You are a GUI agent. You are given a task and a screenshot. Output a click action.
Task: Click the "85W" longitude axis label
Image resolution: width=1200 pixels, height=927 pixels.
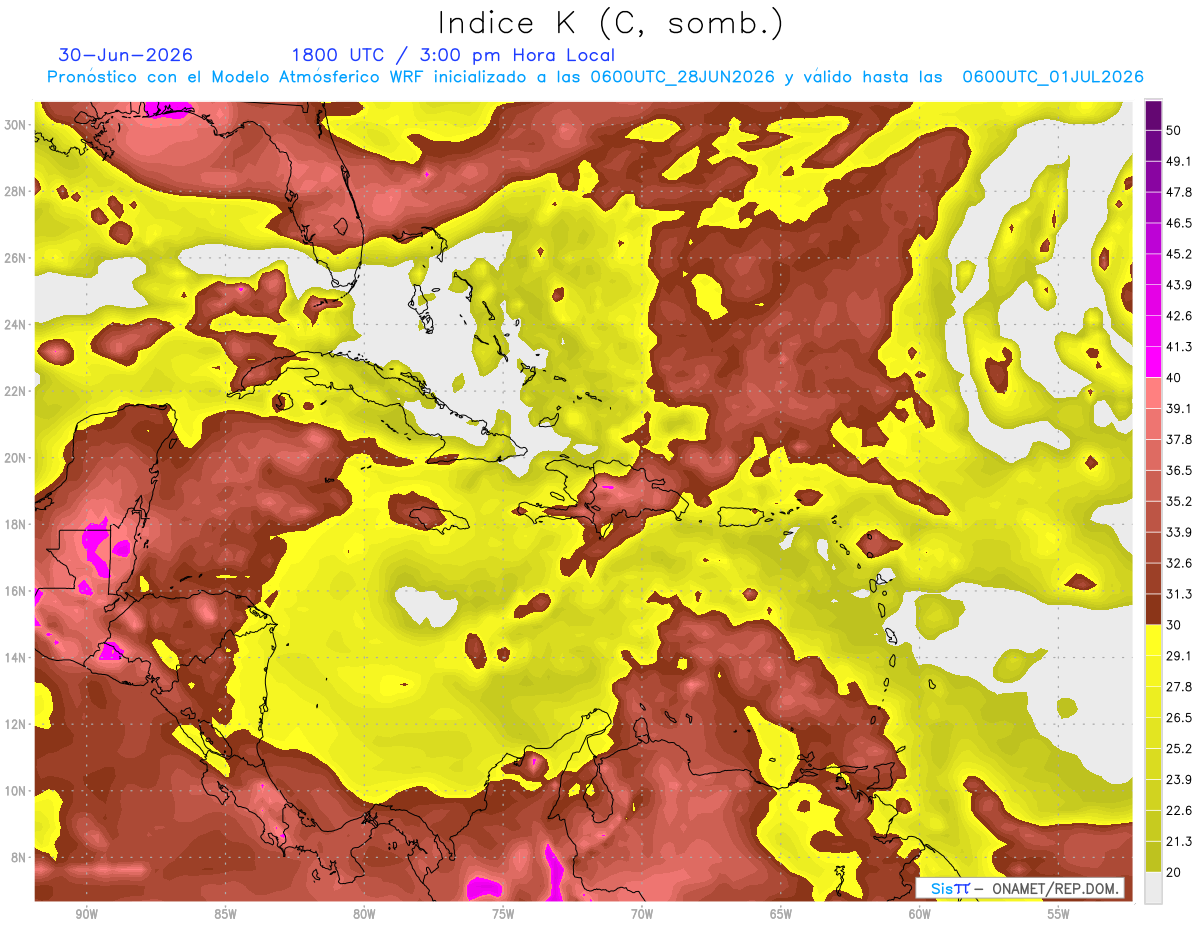pyautogui.click(x=226, y=914)
